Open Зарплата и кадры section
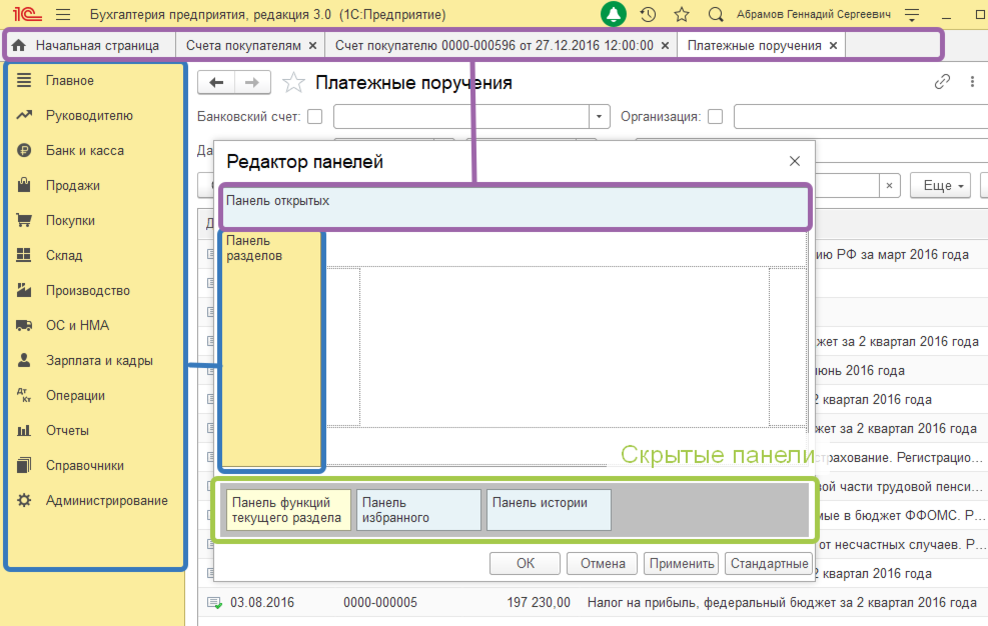 [x=99, y=361]
